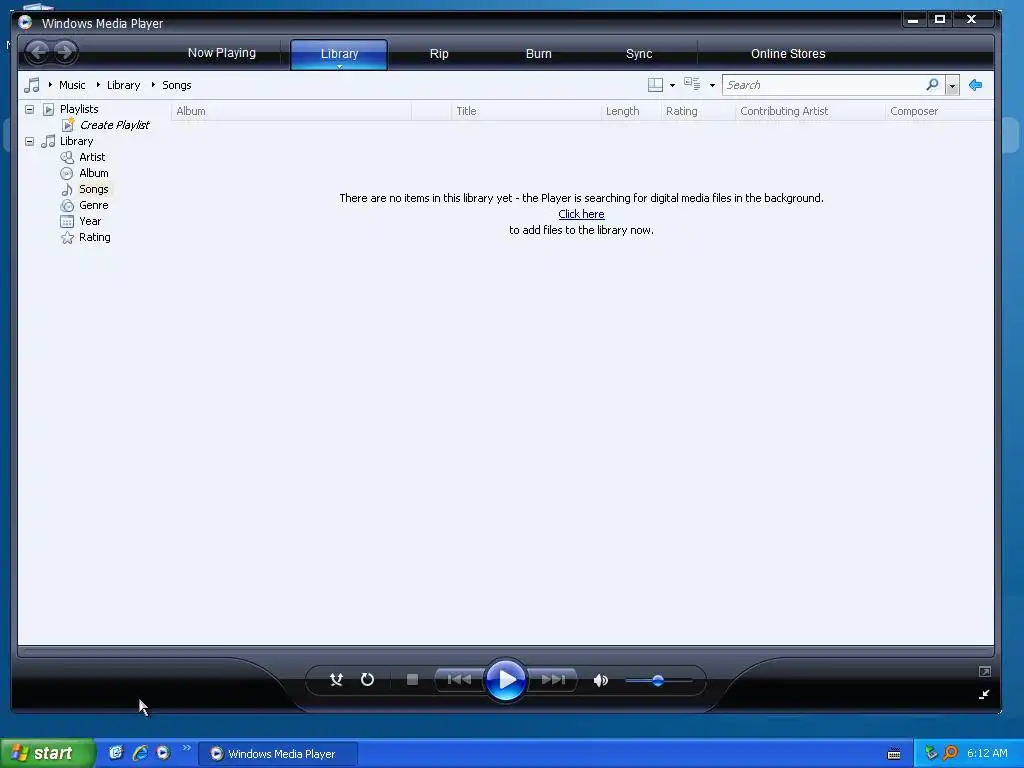The height and width of the screenshot is (768, 1024).
Task: Select the Library tree node
Action: tap(76, 141)
